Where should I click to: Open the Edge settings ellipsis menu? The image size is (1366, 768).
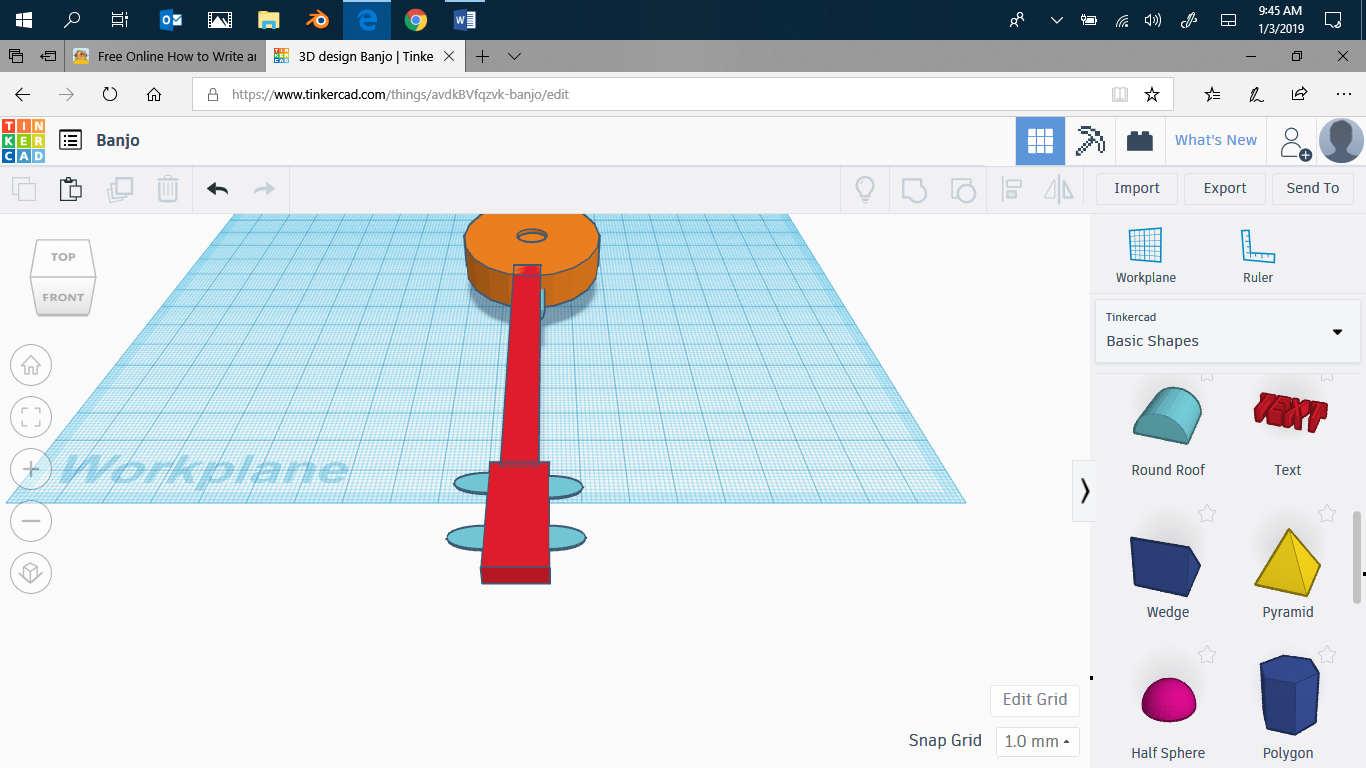pyautogui.click(x=1343, y=94)
